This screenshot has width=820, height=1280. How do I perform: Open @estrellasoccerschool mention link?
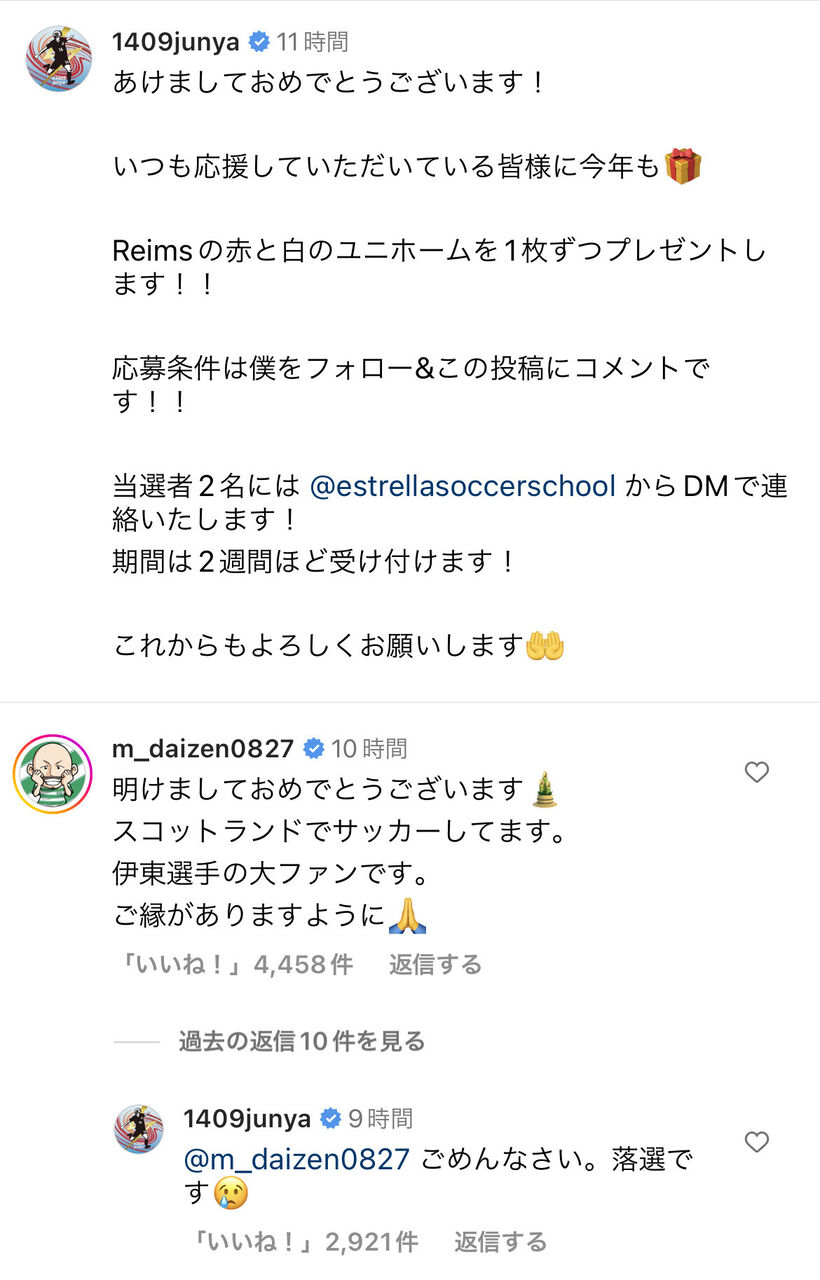click(463, 487)
